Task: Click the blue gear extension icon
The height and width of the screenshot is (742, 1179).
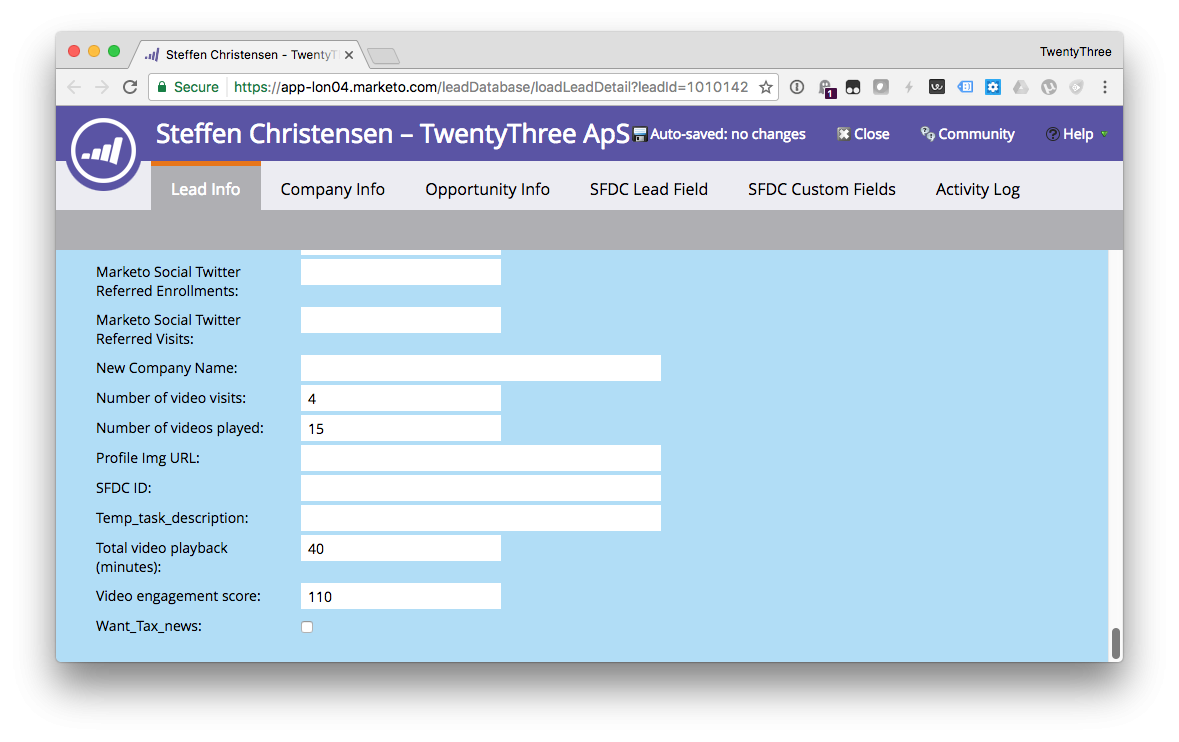Action: [993, 87]
